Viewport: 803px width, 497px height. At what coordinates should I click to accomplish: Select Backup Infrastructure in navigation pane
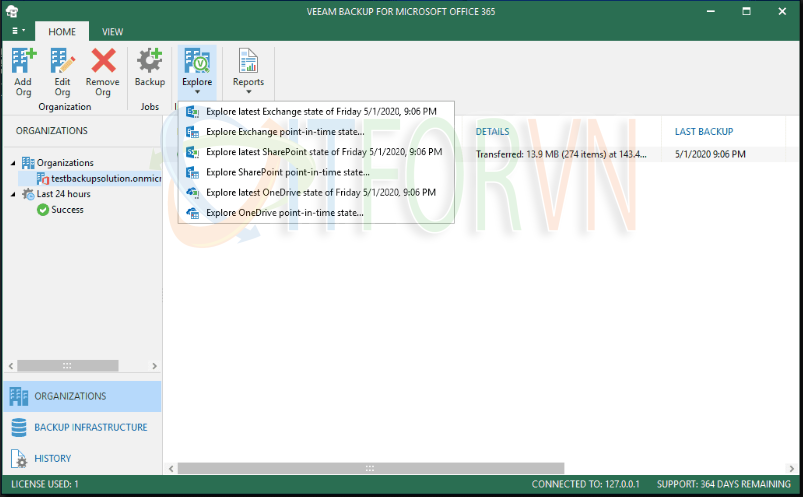pos(90,428)
